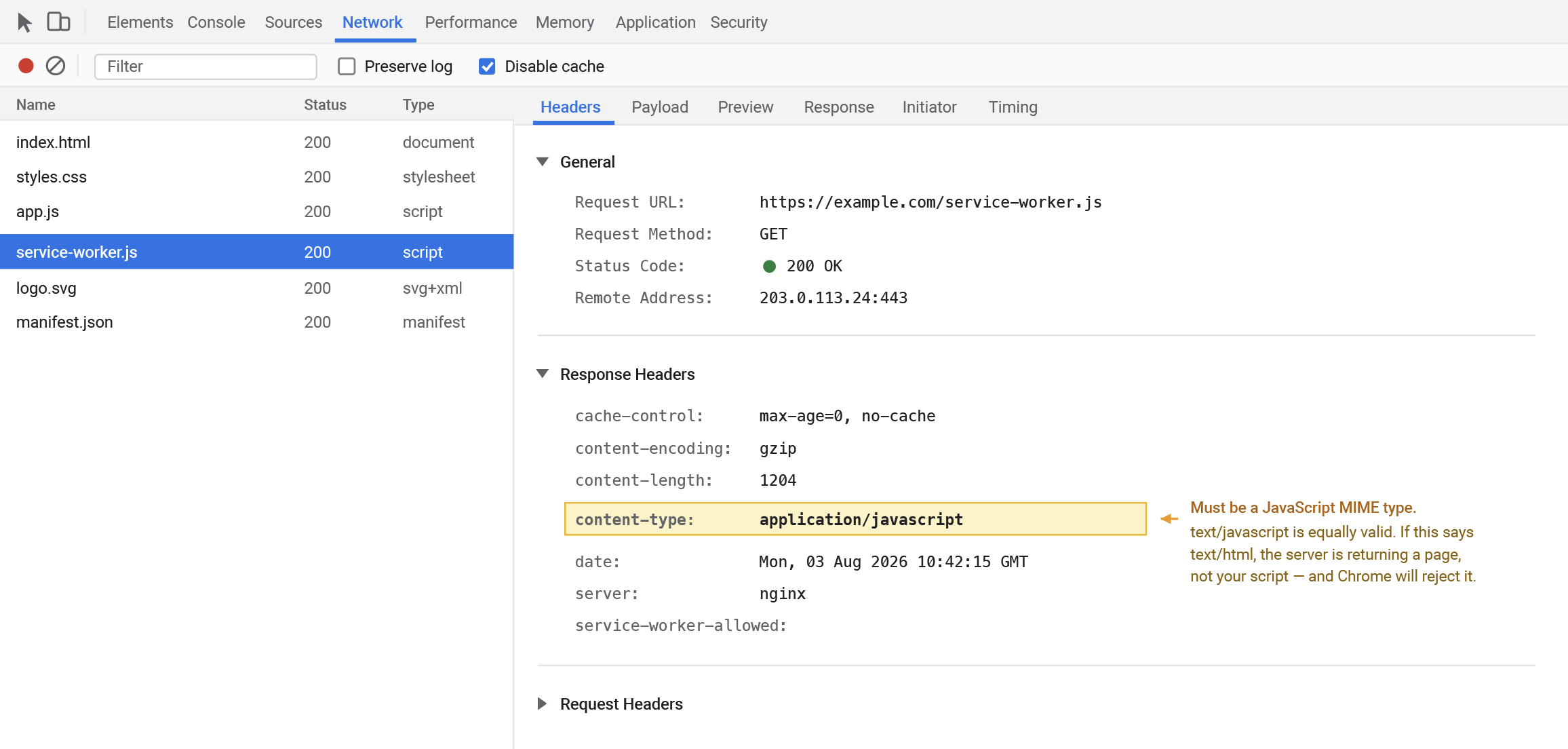Screen dimensions: 1568x749
Task: Click the content-type header name
Action: coord(635,520)
